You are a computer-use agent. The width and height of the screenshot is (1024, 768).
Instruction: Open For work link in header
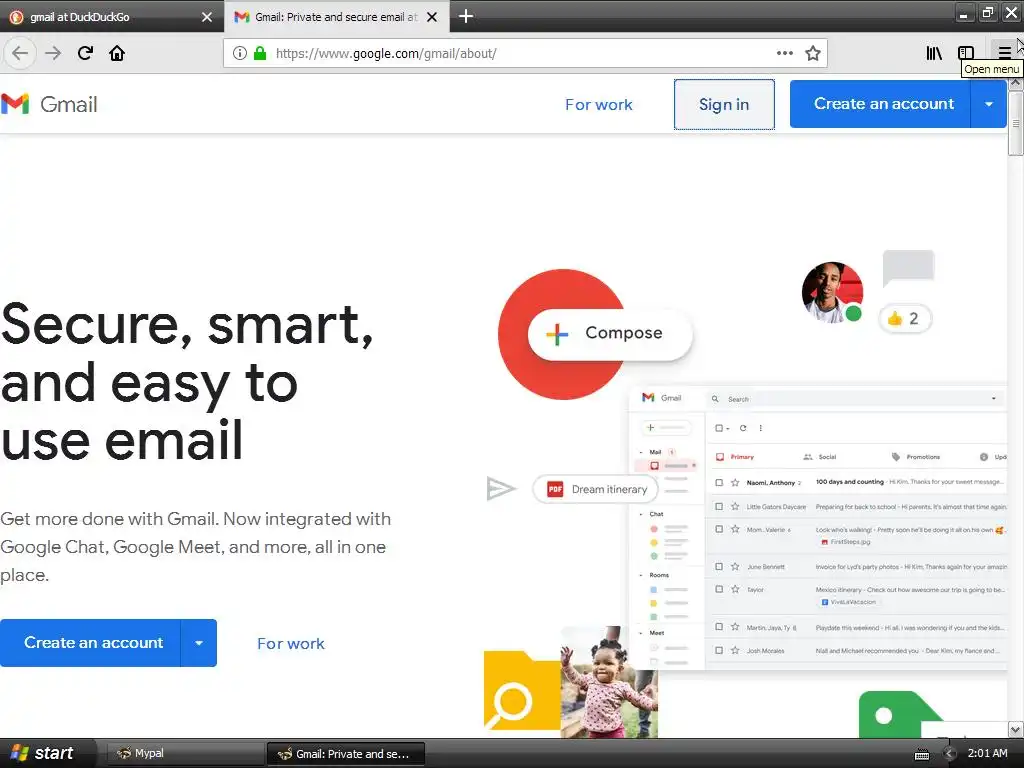pyautogui.click(x=599, y=104)
